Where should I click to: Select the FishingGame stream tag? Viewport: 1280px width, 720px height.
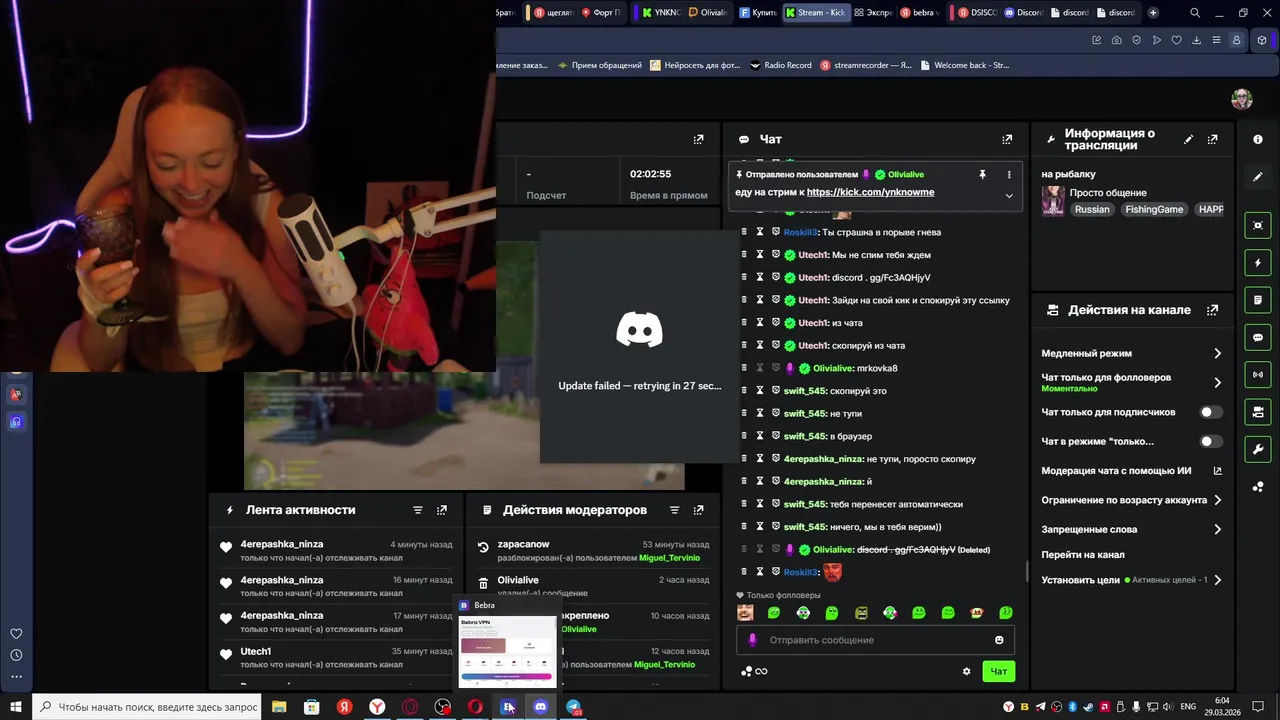(1154, 210)
